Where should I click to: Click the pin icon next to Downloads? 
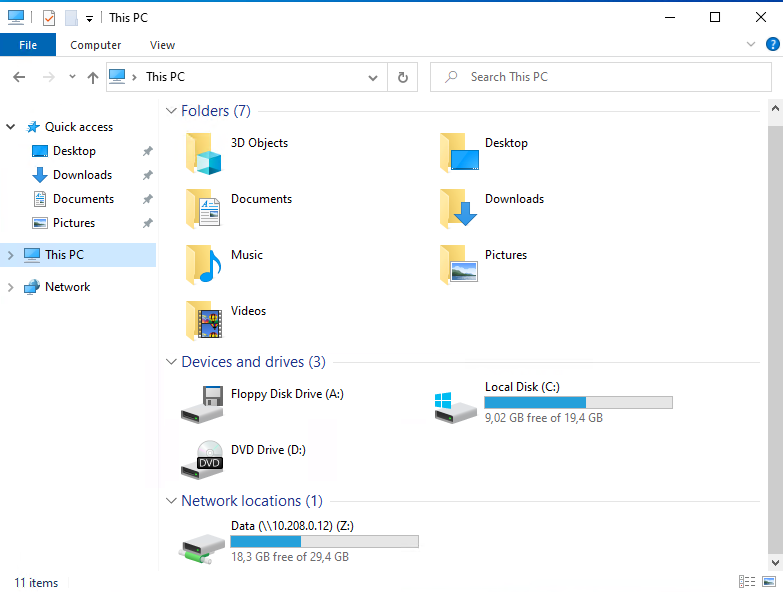point(148,175)
